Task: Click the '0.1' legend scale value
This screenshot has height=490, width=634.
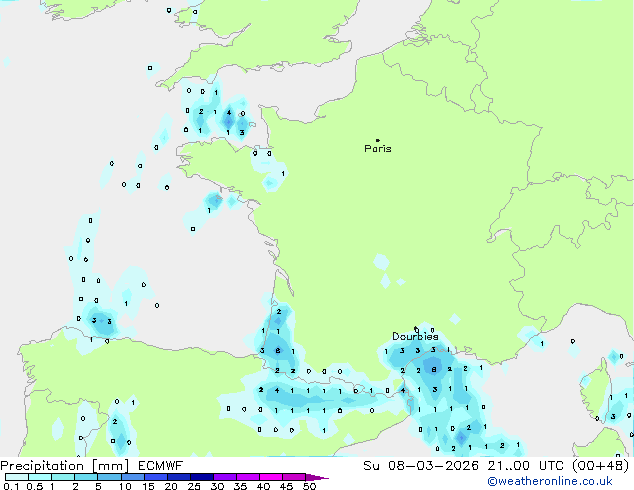Action: click(11, 486)
